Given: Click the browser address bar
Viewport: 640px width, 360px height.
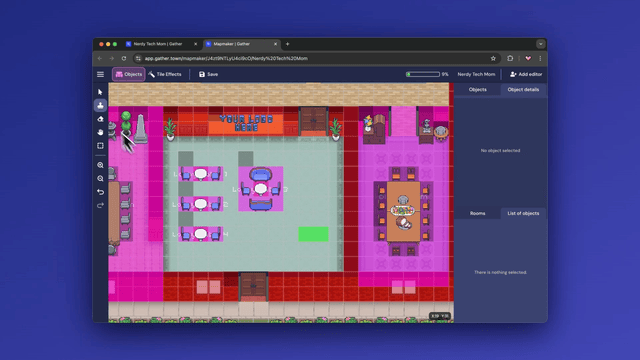Looking at the screenshot, I should (x=316, y=58).
